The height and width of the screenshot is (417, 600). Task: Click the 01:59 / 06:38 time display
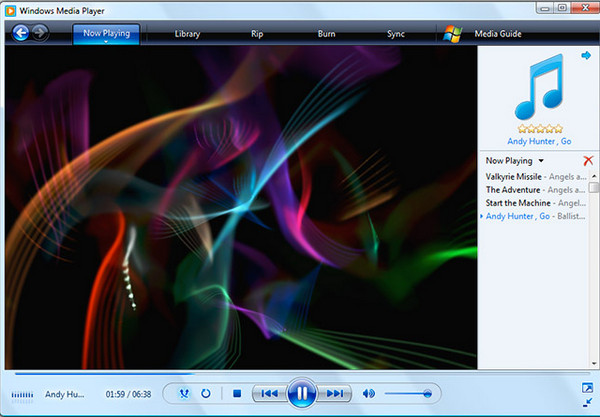pyautogui.click(x=128, y=394)
